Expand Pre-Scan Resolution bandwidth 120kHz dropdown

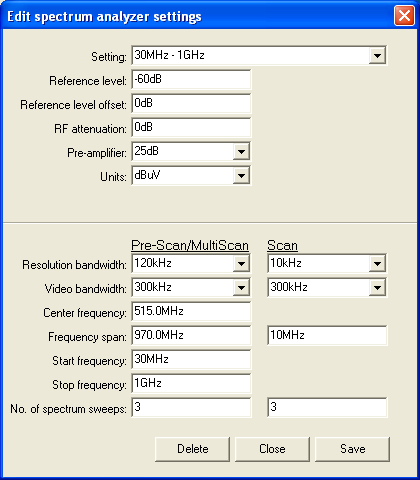pos(241,264)
